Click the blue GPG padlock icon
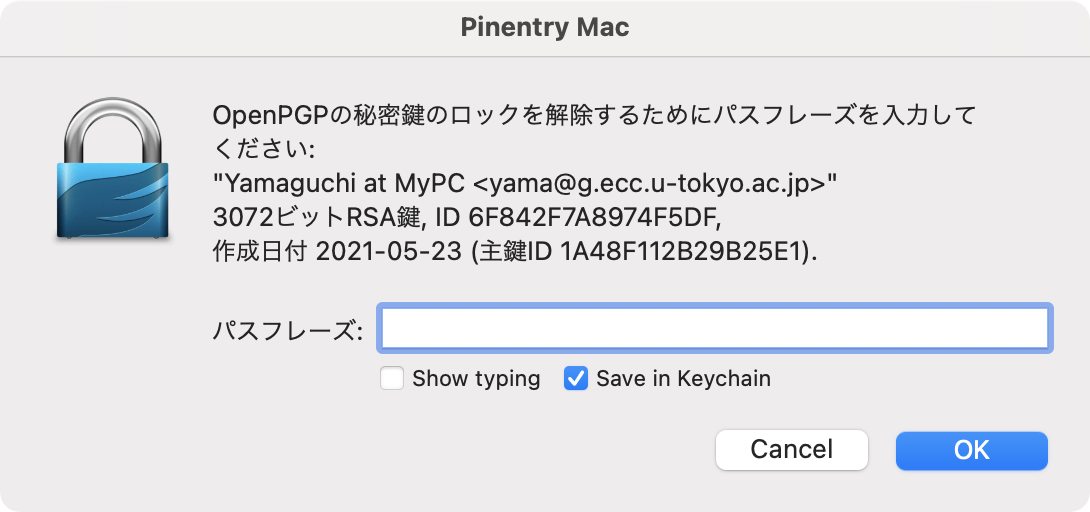The width and height of the screenshot is (1090, 512). point(113,170)
